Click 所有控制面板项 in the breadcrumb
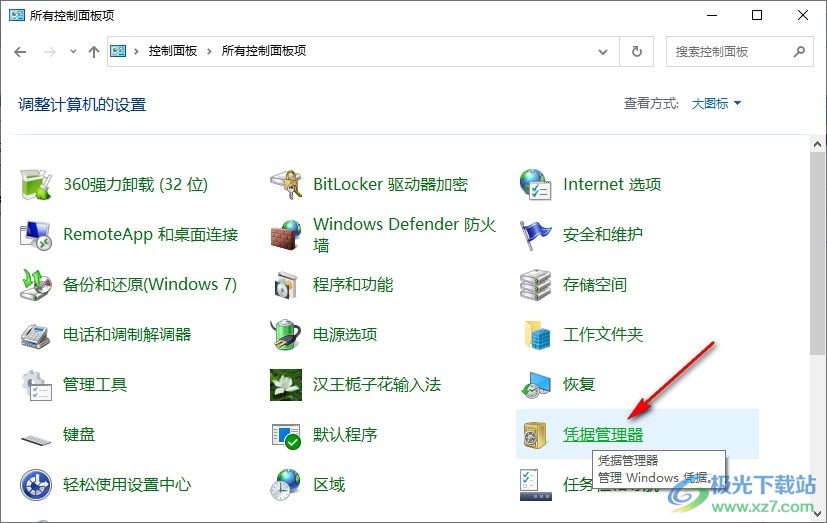Viewport: 827px width, 523px height. point(264,51)
